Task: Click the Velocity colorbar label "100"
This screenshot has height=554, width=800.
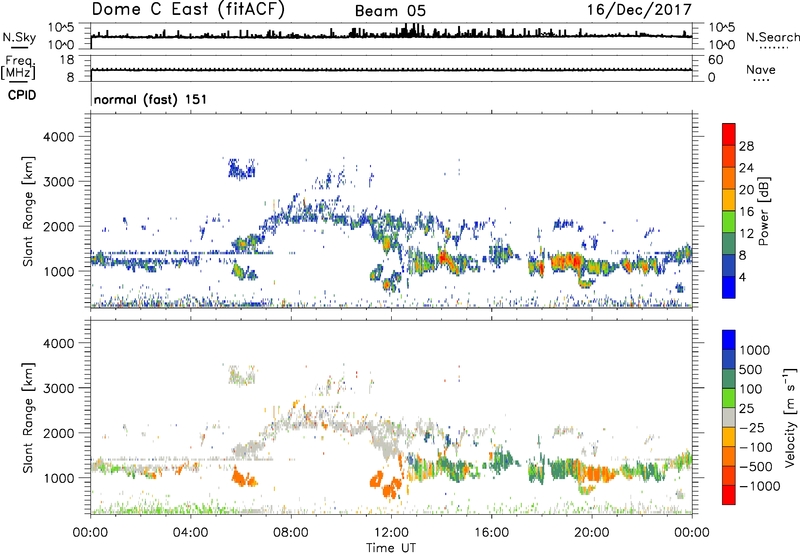Action: pyautogui.click(x=750, y=389)
